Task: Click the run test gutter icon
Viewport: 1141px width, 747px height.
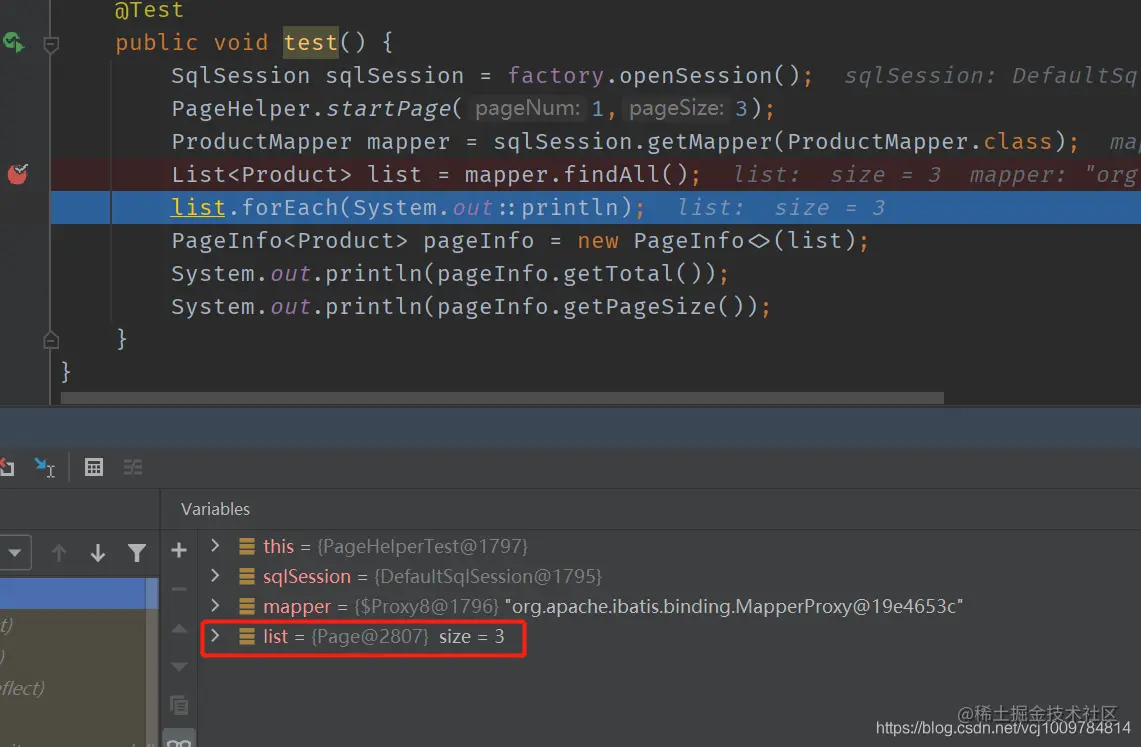Action: [13, 42]
